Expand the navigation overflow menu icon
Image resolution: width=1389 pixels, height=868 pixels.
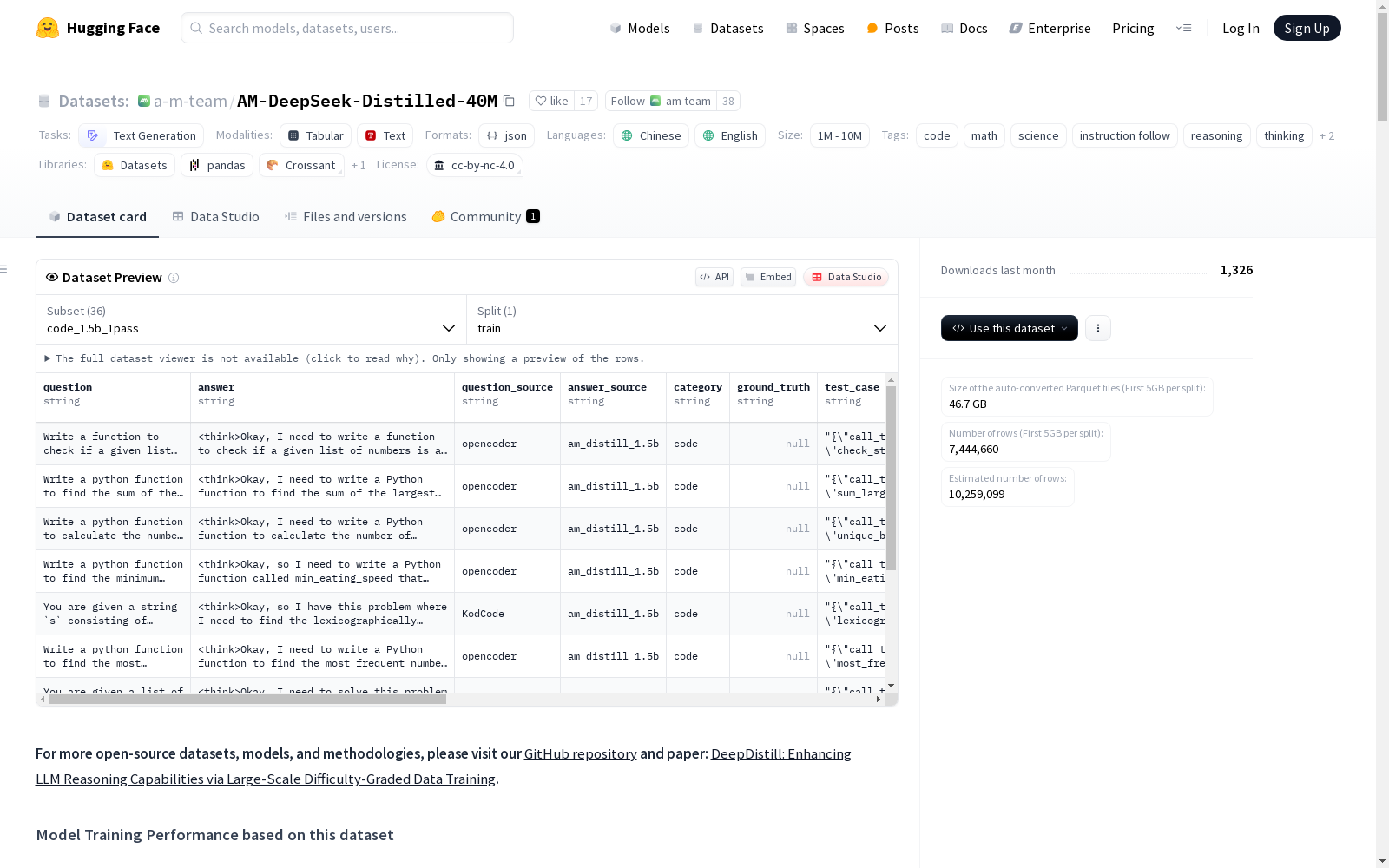click(x=1184, y=28)
